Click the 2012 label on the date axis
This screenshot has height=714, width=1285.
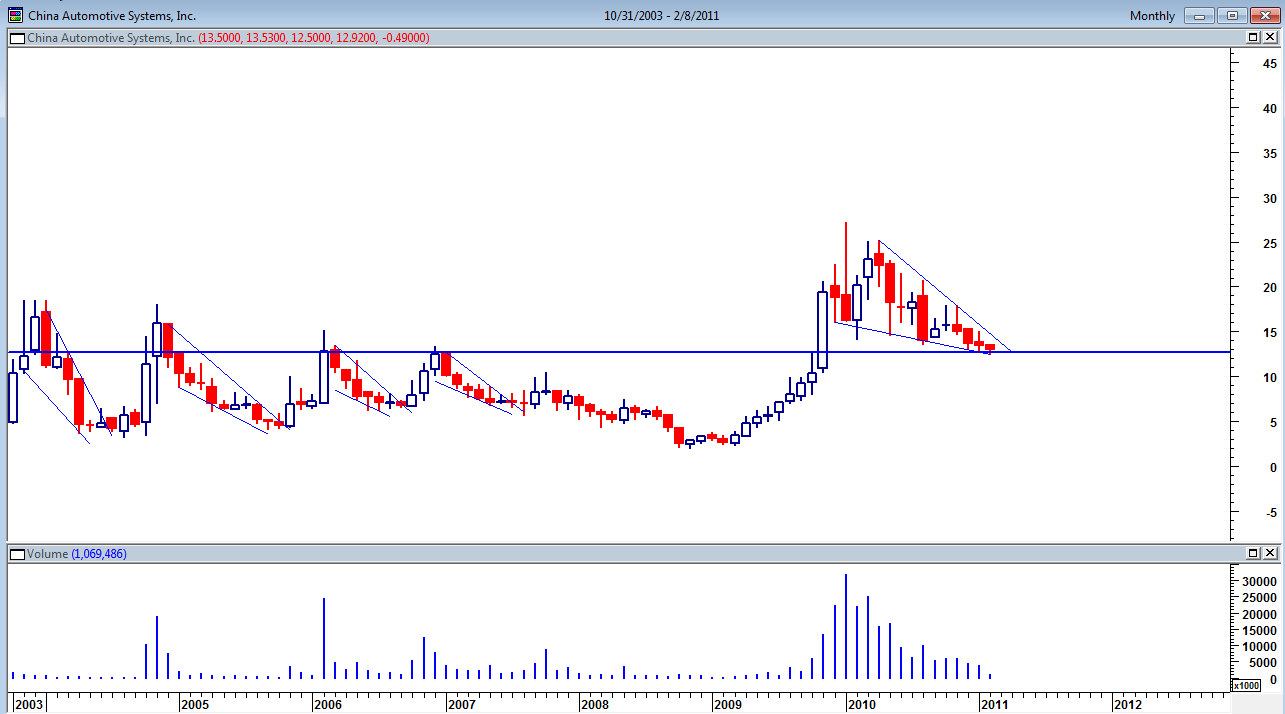pyautogui.click(x=1128, y=704)
